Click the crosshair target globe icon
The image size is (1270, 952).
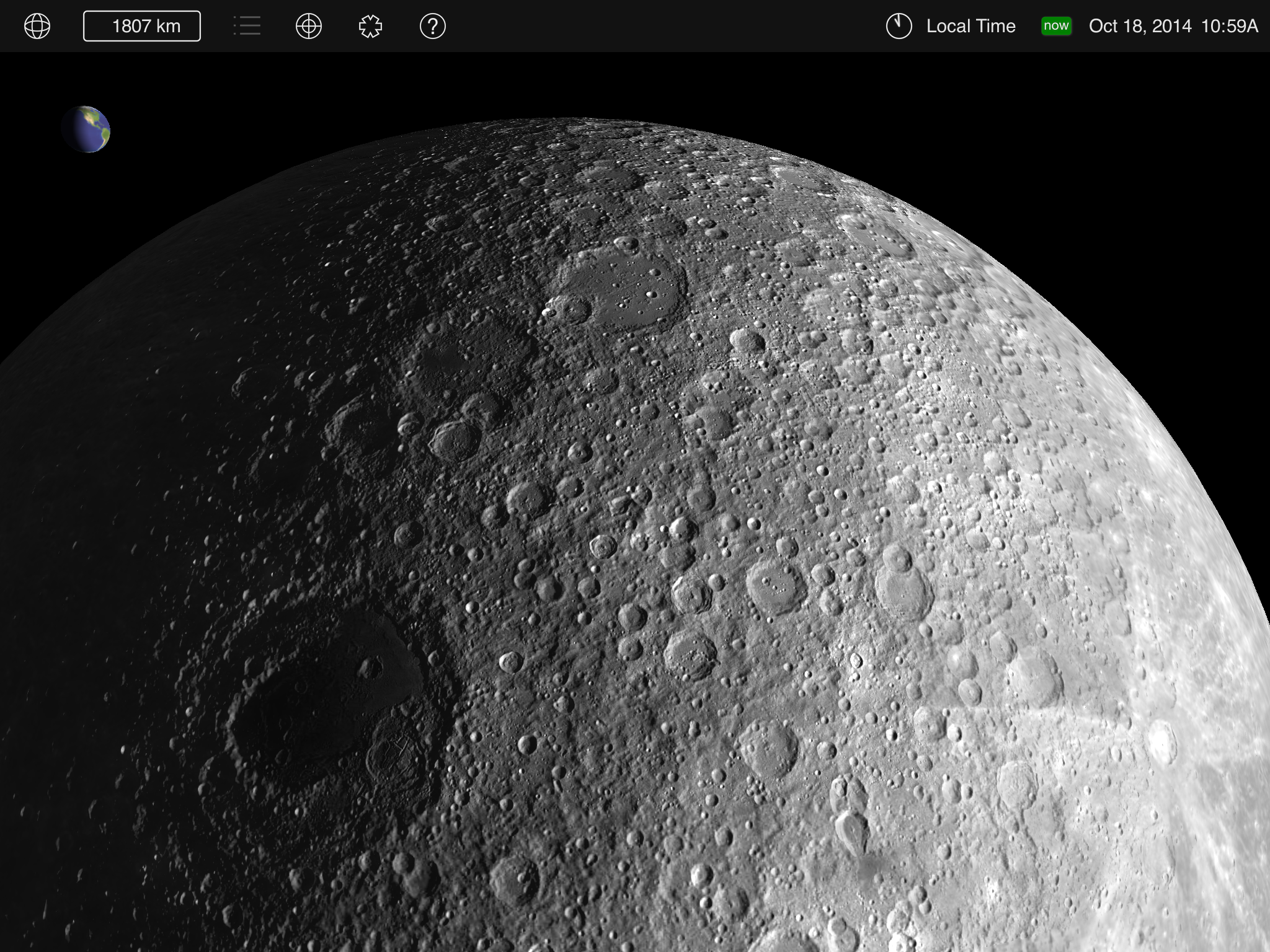pos(309,26)
